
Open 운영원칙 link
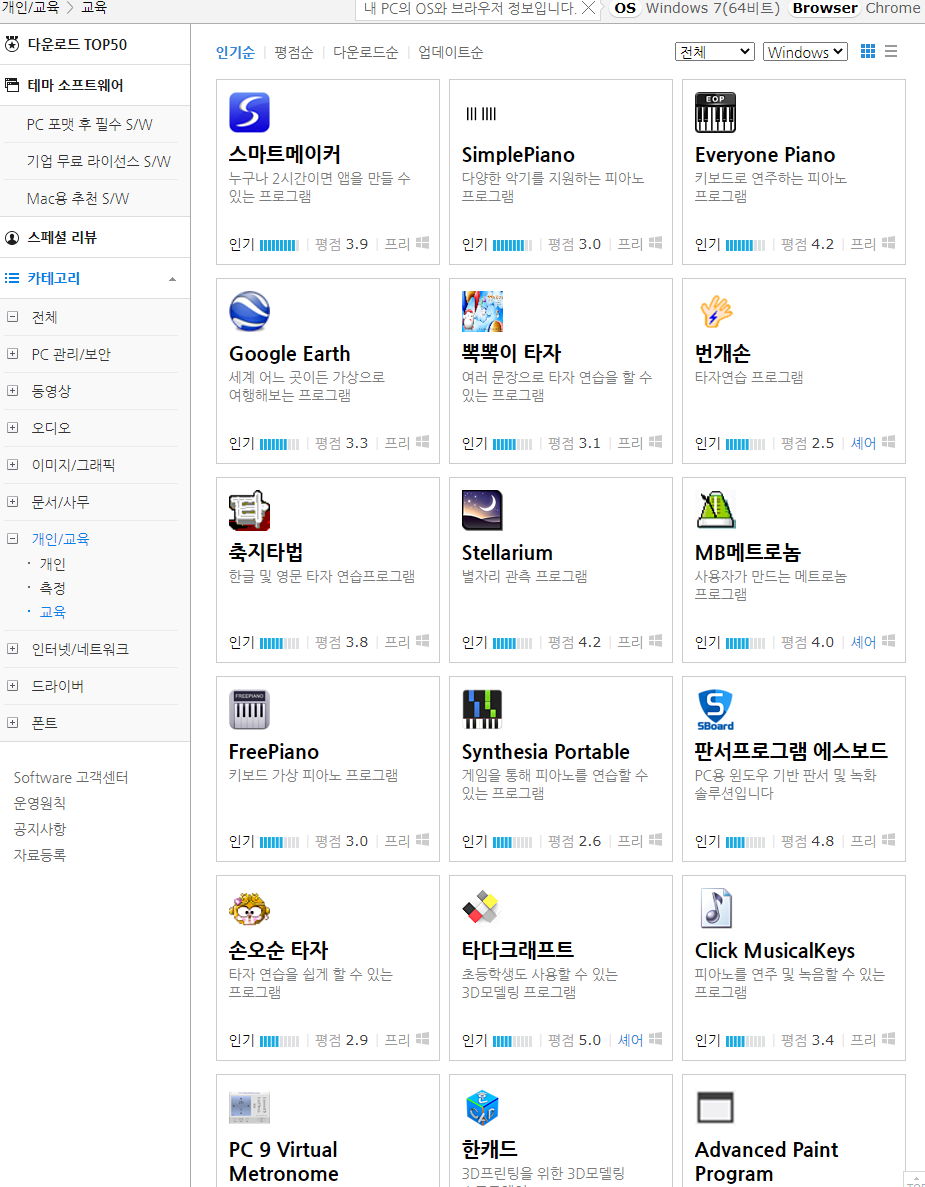39,803
